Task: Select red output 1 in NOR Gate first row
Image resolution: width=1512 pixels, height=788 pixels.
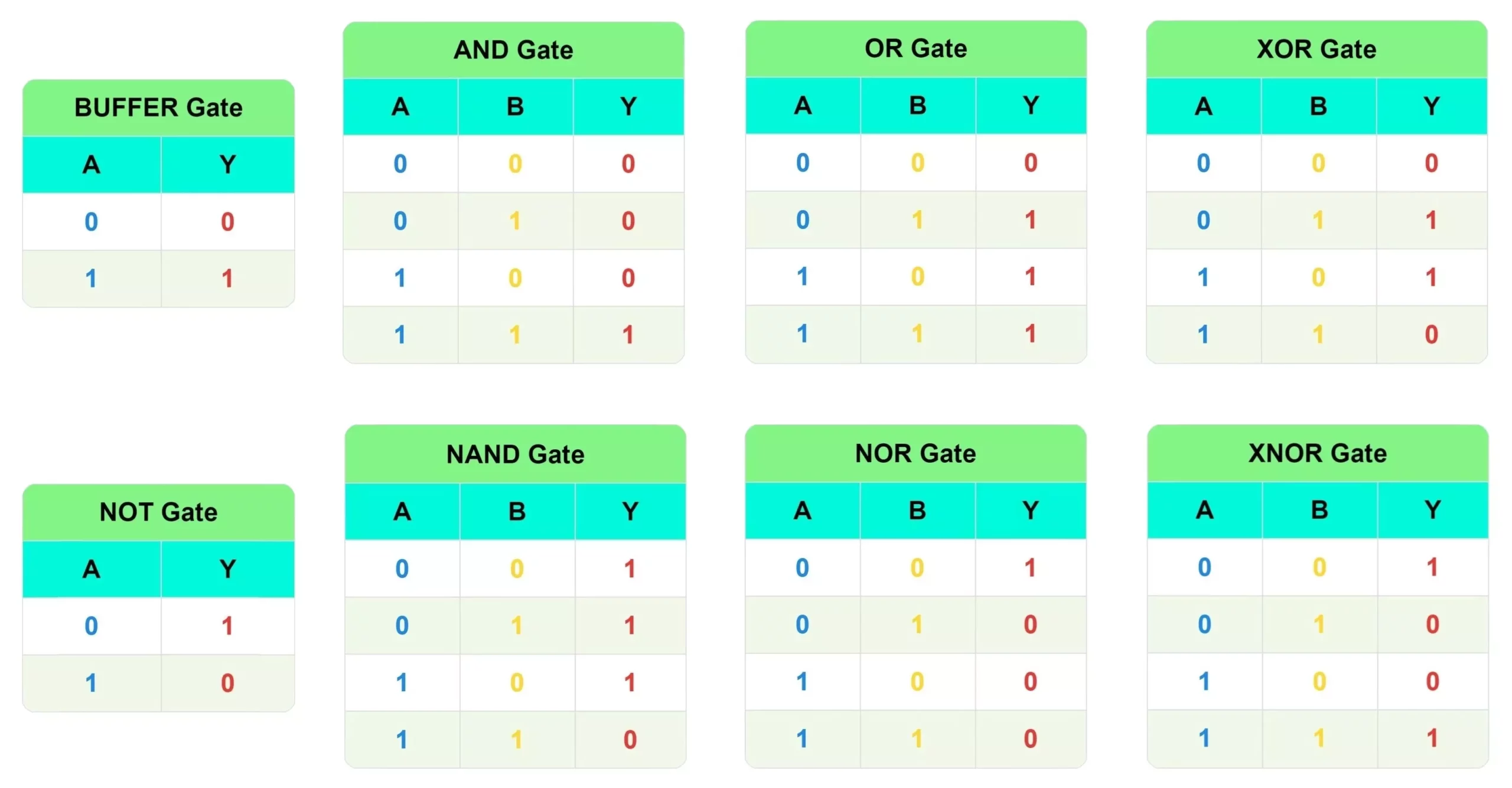Action: (x=1030, y=568)
